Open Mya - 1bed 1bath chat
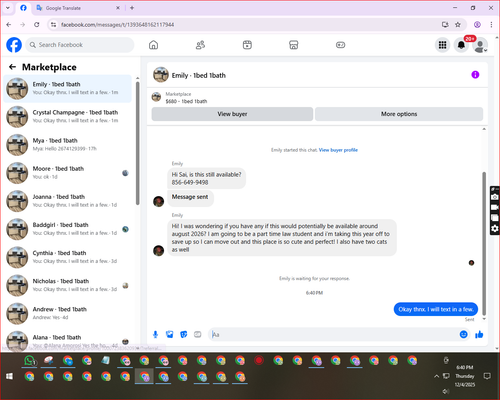Screen dimensions: 500x400 coord(68,145)
